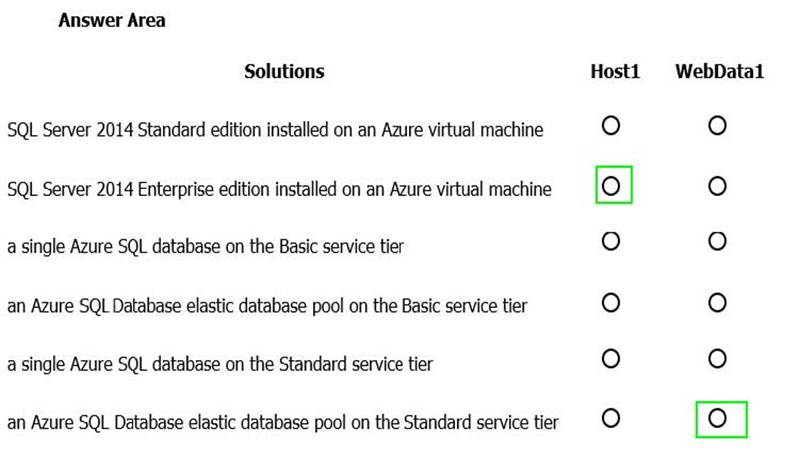Pick WebData1 for single database Basic tier

716,241
